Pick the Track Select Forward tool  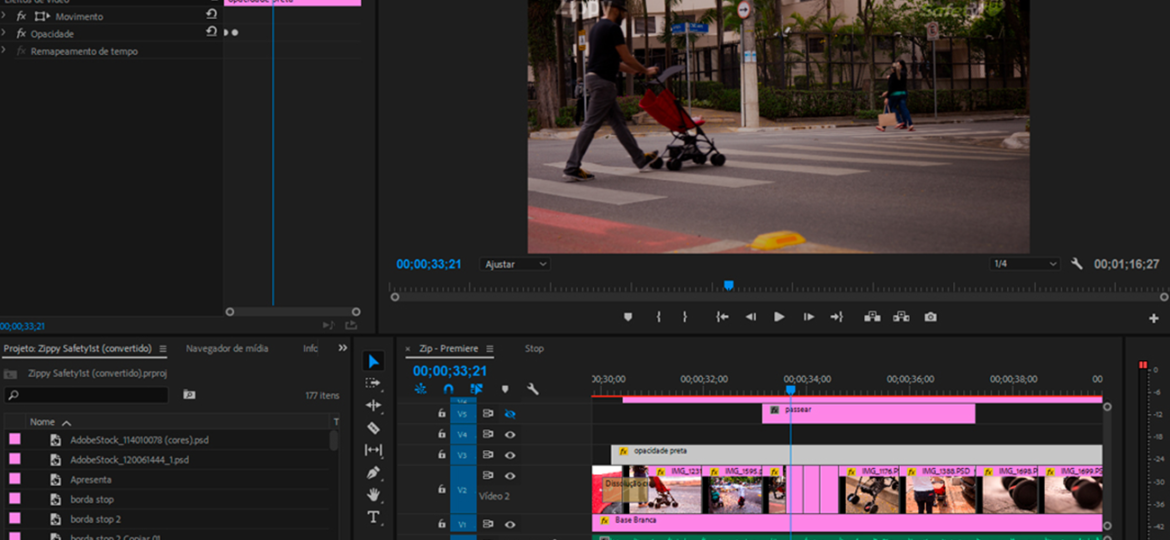[373, 383]
